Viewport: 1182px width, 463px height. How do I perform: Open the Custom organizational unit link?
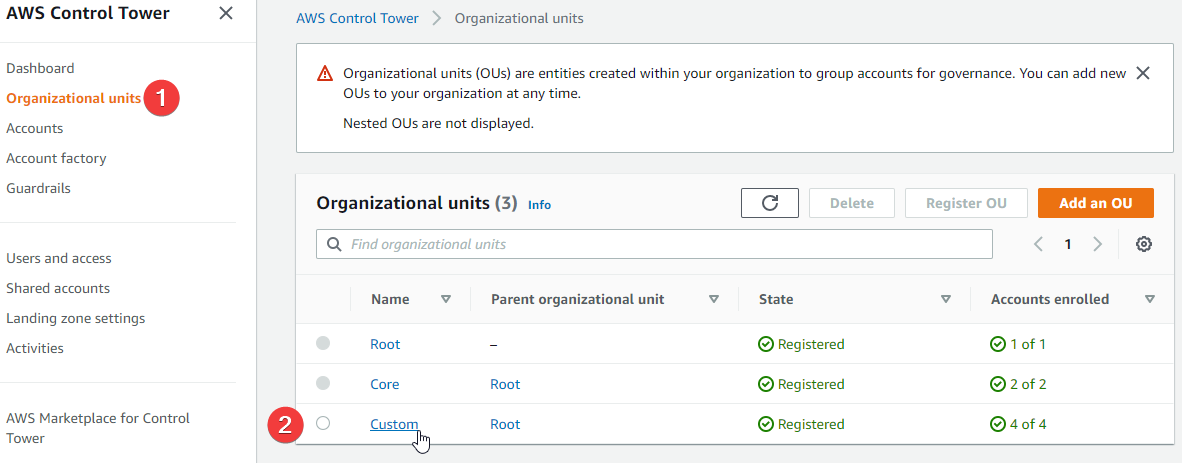click(x=394, y=424)
